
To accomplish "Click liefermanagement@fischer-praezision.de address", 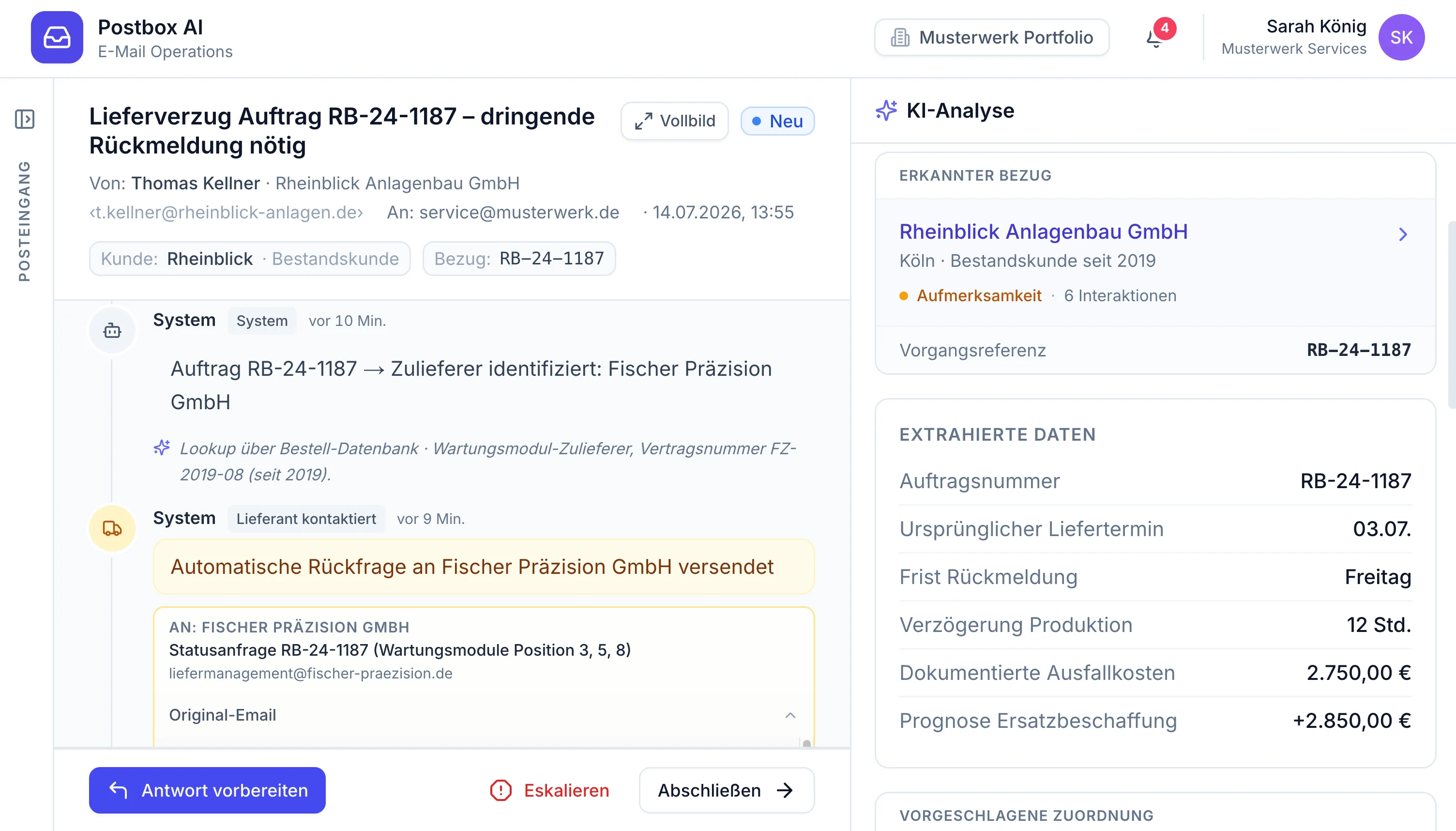I will 310,674.
